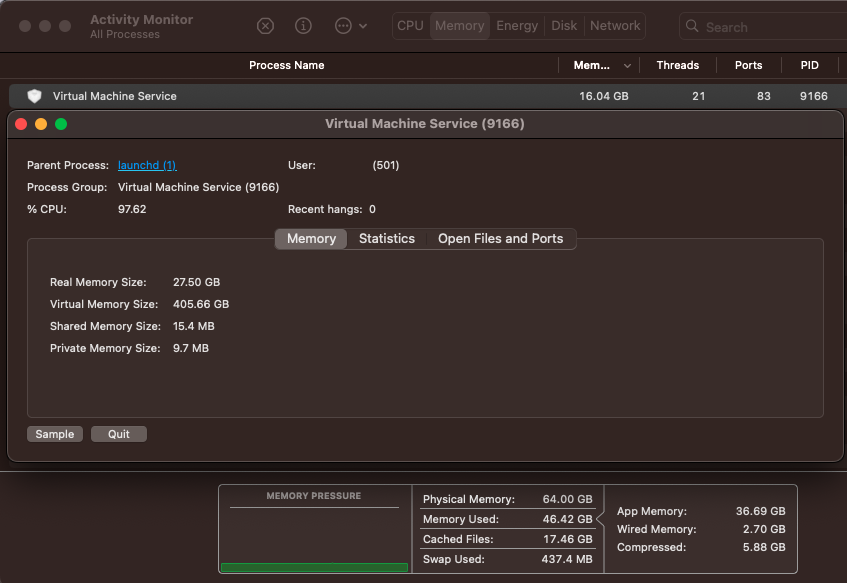The image size is (847, 583).
Task: Click the % CPU value 97.62
Action: tap(132, 209)
